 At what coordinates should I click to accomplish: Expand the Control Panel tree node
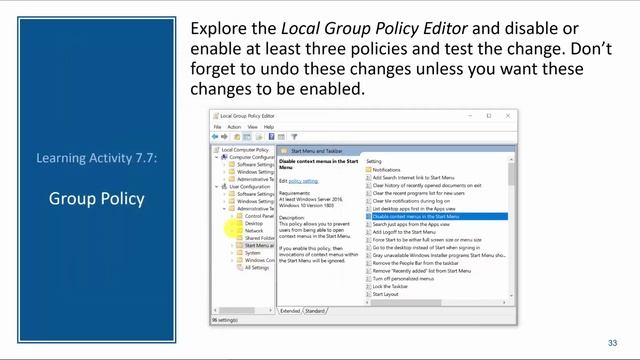[233, 216]
